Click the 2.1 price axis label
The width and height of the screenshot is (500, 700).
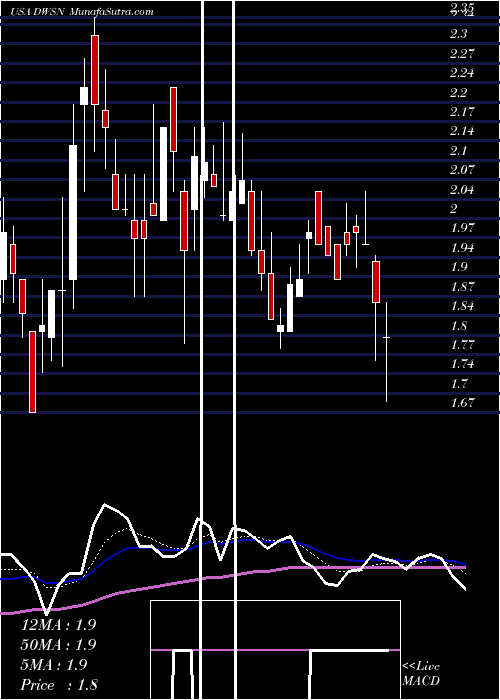(x=458, y=150)
